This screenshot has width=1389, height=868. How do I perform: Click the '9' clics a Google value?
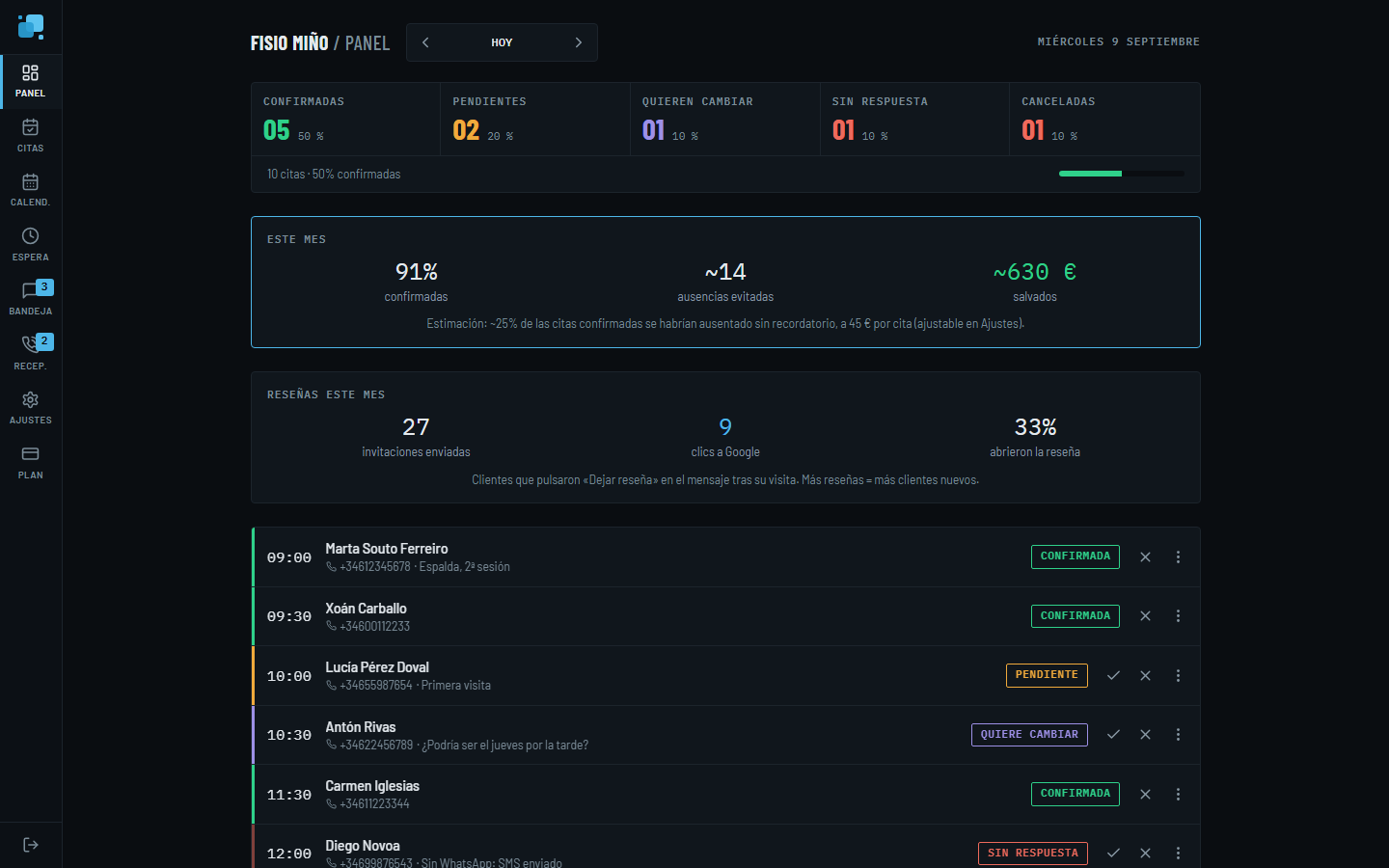point(725,427)
